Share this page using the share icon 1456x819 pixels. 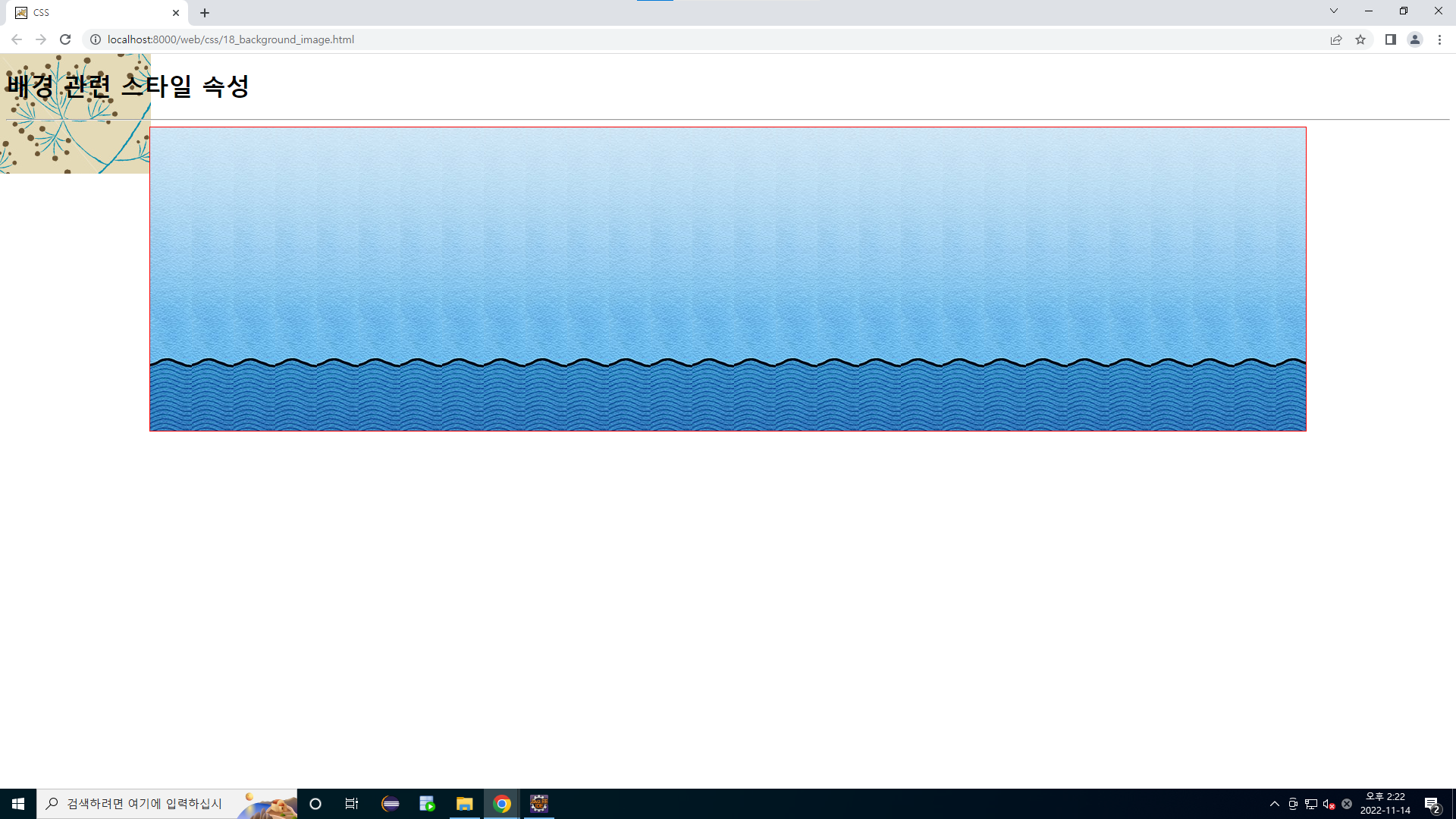click(1336, 39)
